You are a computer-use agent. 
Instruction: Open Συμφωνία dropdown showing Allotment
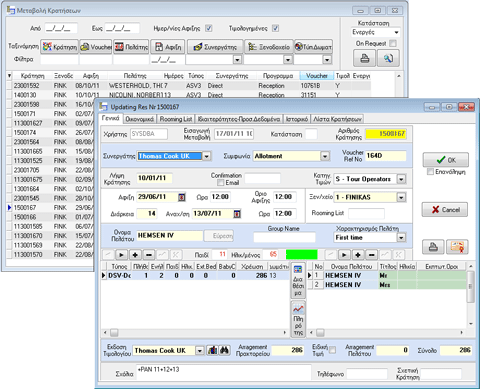(325, 156)
